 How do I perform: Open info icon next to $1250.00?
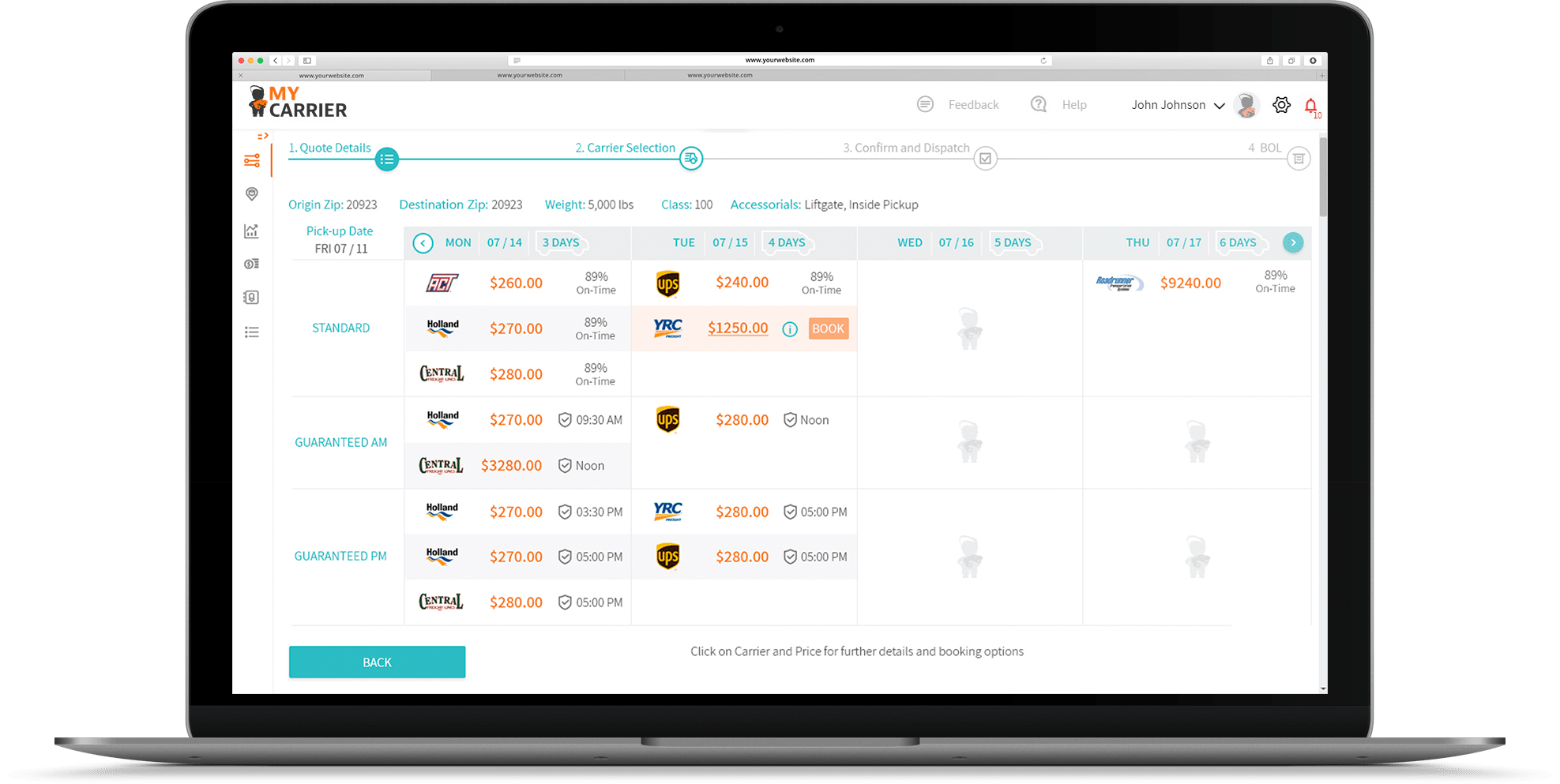click(x=790, y=329)
